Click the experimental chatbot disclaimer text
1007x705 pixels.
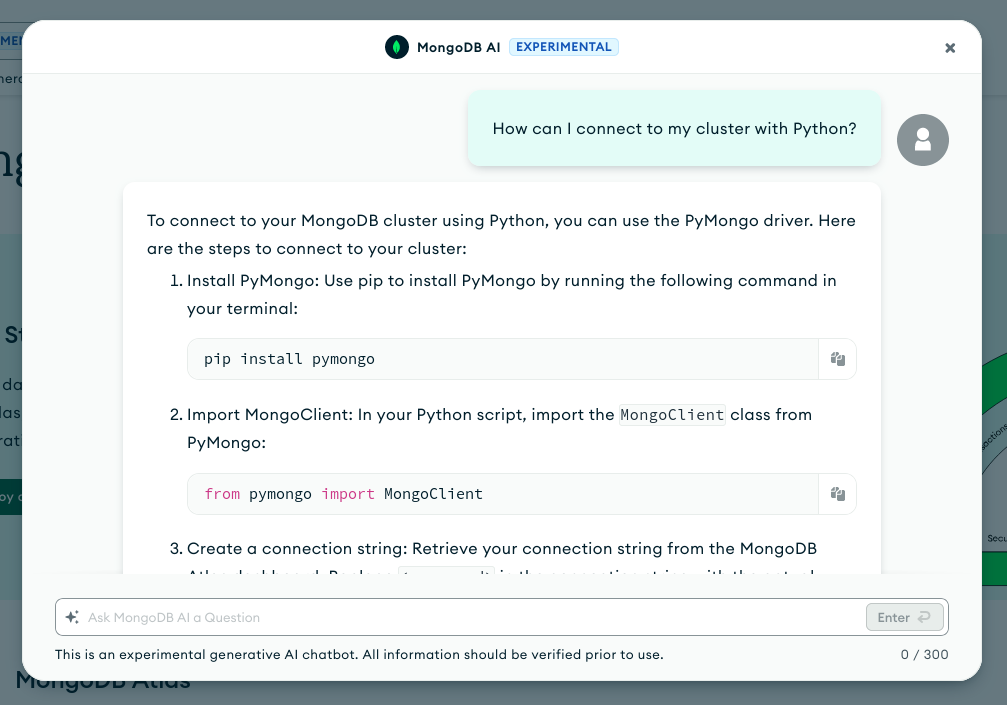[359, 654]
